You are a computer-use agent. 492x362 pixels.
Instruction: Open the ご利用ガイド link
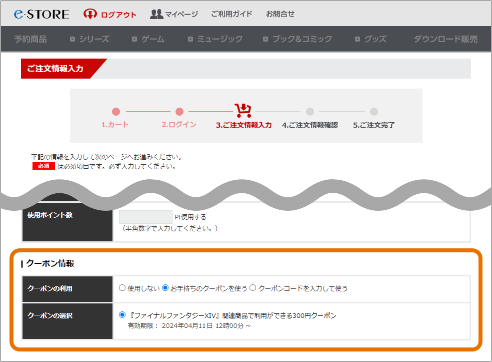(232, 14)
